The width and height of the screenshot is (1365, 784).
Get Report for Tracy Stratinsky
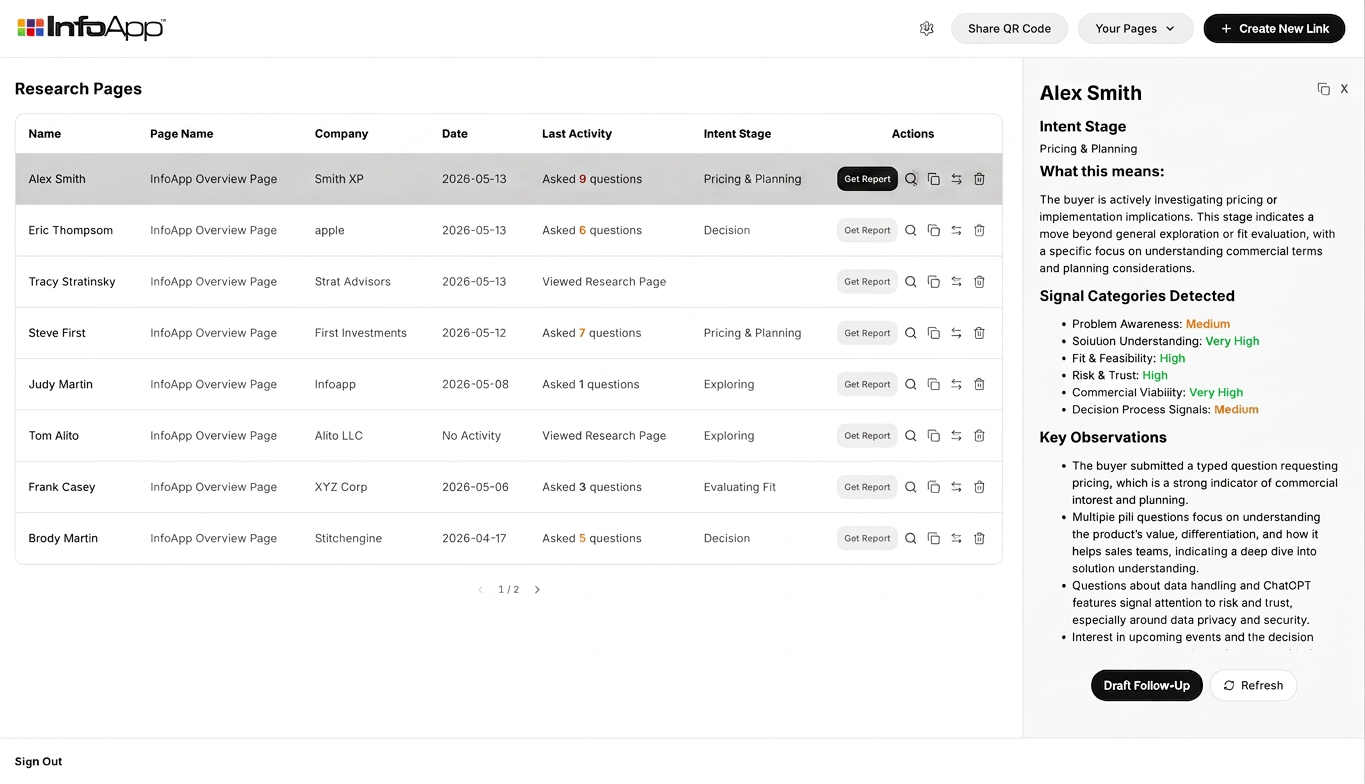[x=867, y=282]
